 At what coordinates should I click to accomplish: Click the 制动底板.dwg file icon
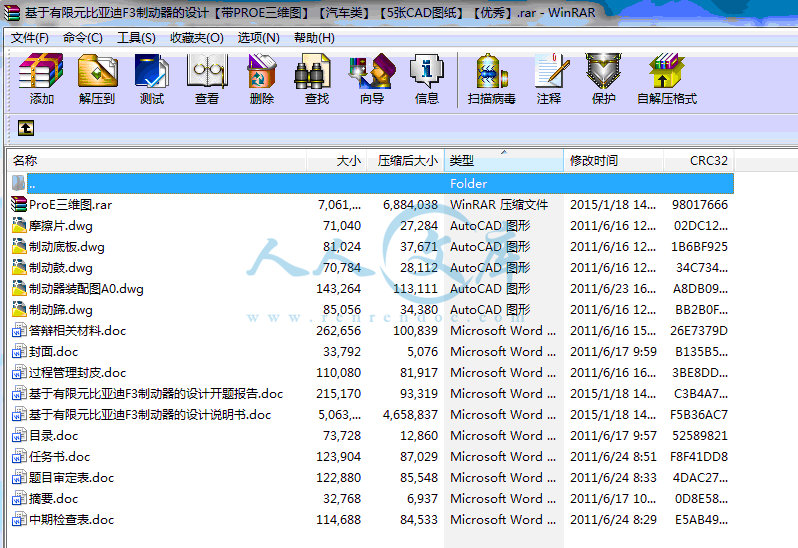[x=19, y=246]
